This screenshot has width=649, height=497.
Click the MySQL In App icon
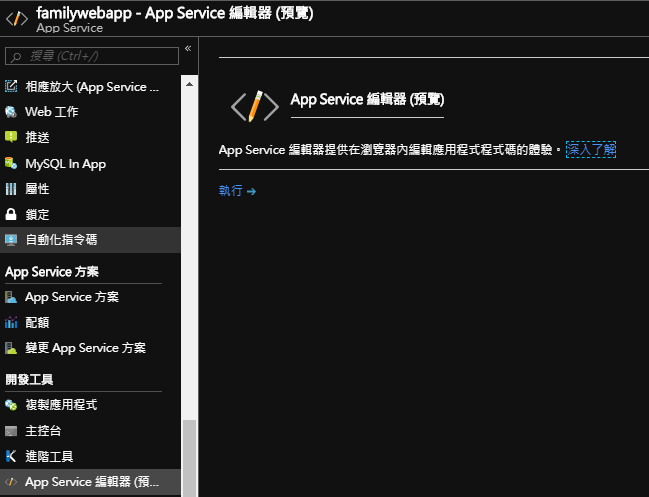11,163
